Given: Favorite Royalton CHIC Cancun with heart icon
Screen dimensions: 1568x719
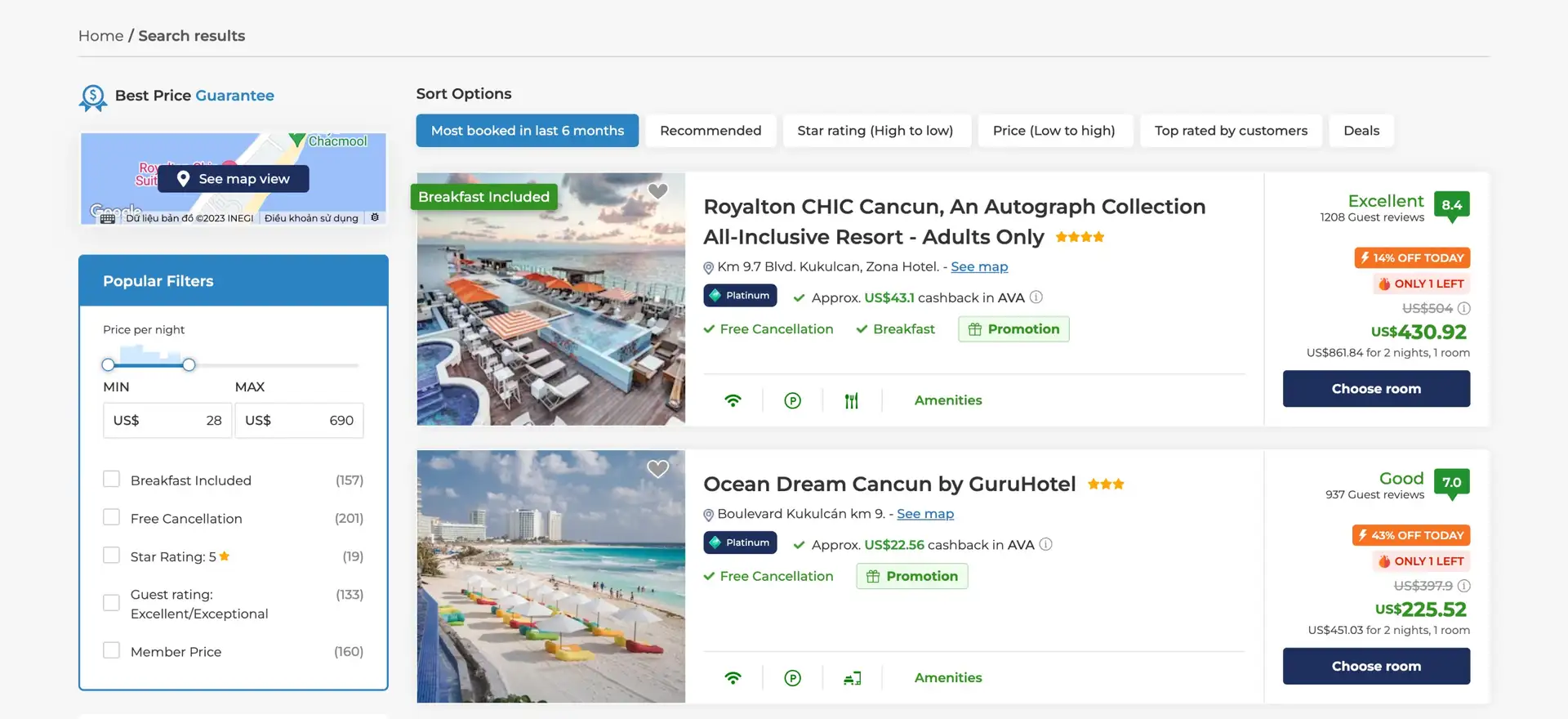Looking at the screenshot, I should click(657, 191).
